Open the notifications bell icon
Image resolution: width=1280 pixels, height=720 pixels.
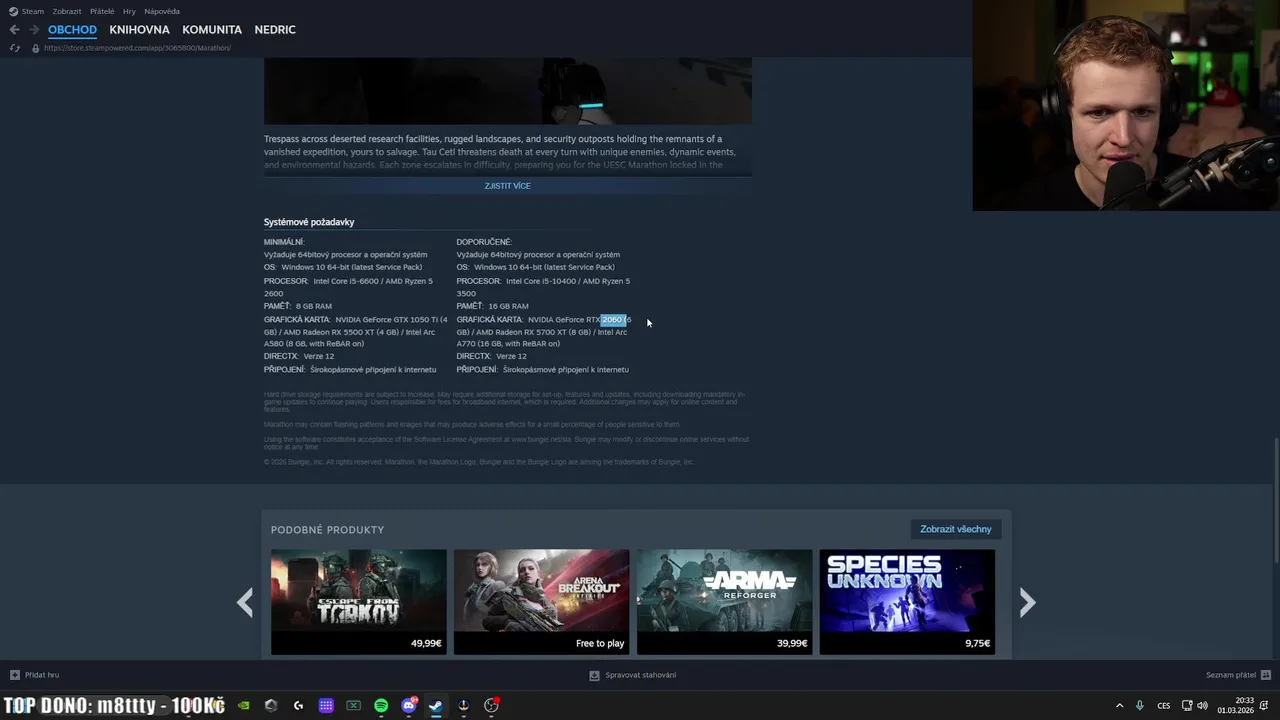1263,706
